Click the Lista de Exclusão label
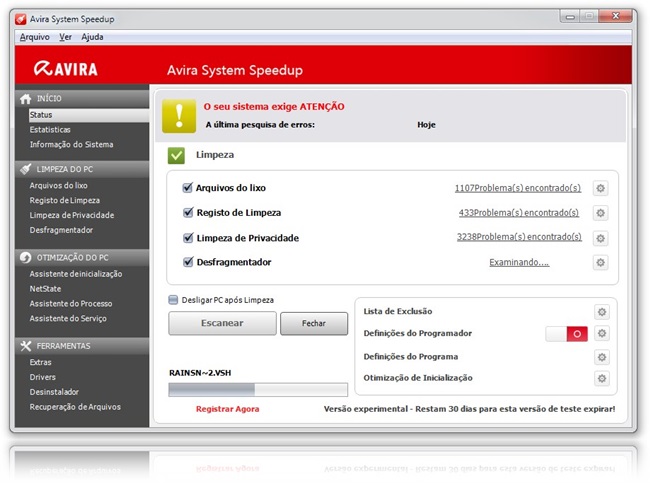 point(398,311)
